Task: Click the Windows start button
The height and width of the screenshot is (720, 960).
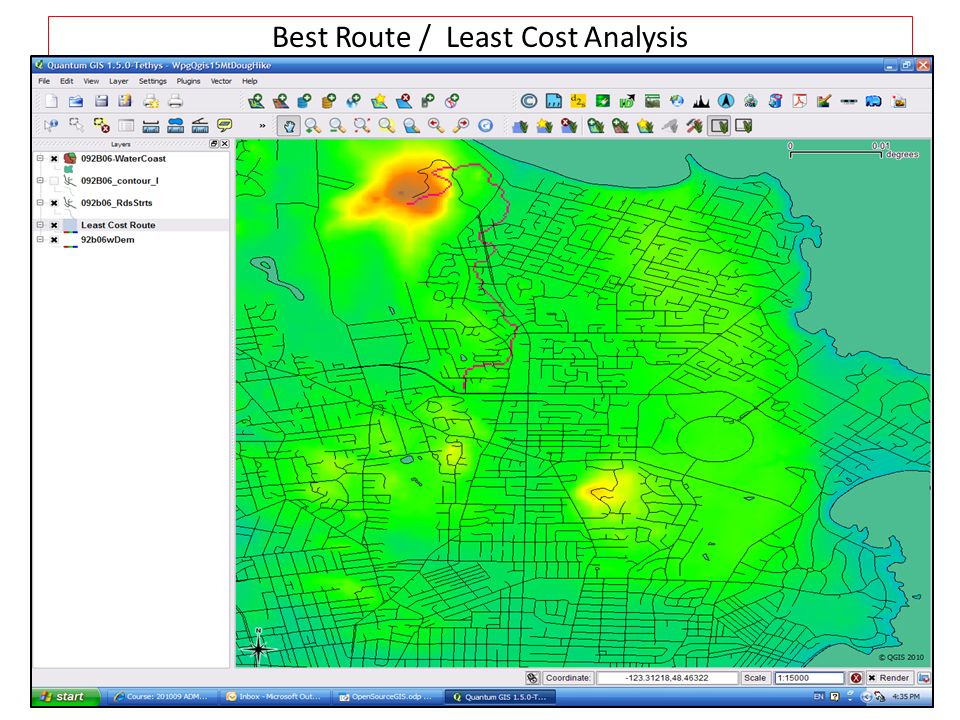Action: pos(65,697)
